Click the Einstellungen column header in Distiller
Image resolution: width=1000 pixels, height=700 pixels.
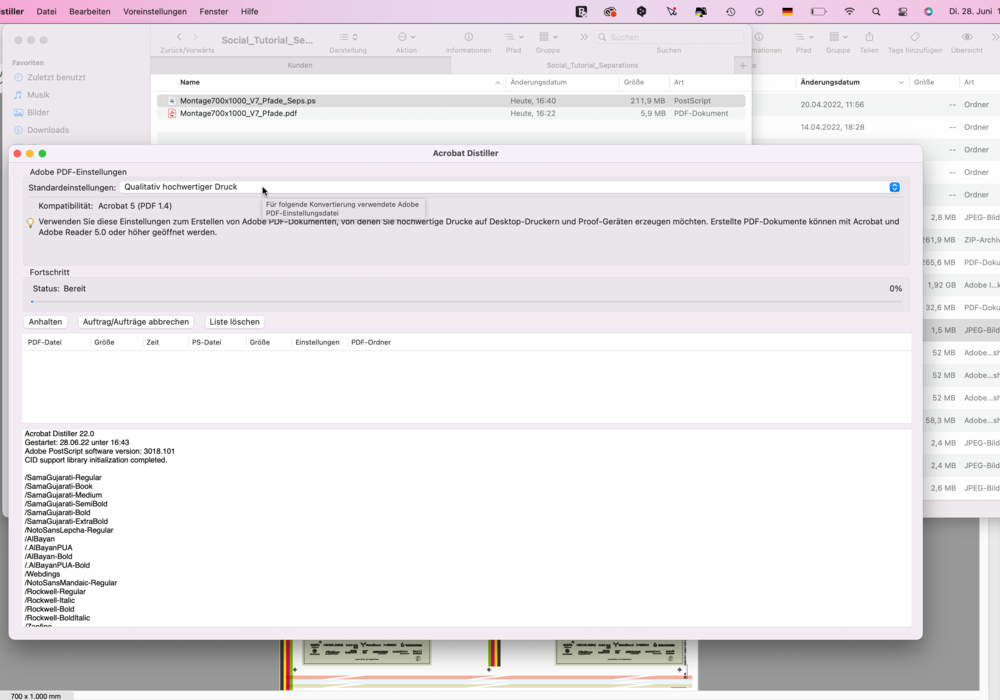pos(317,342)
